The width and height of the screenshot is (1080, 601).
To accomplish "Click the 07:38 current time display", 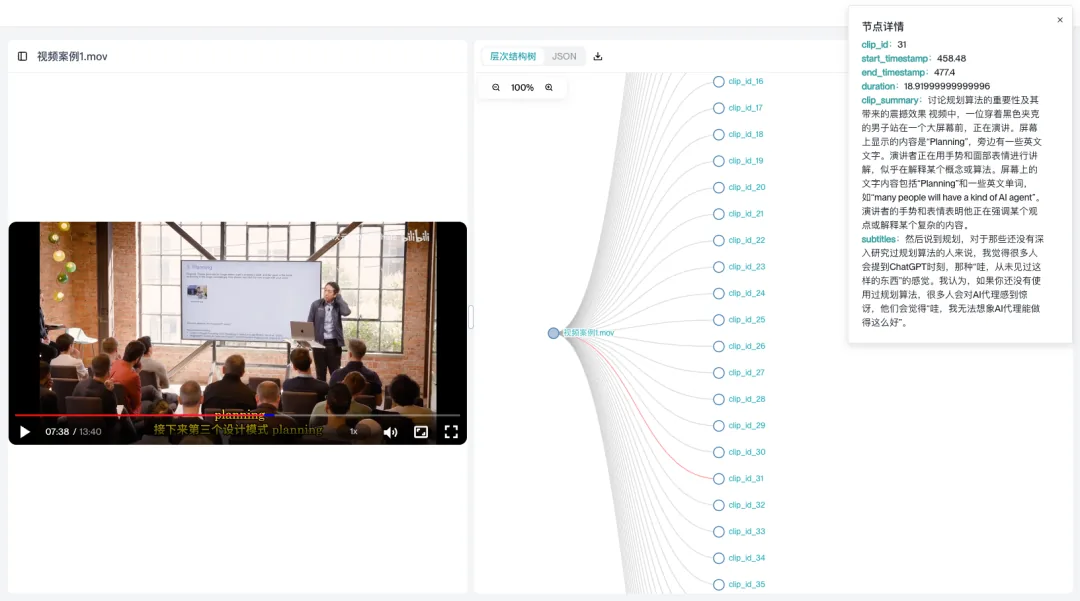I will [57, 432].
